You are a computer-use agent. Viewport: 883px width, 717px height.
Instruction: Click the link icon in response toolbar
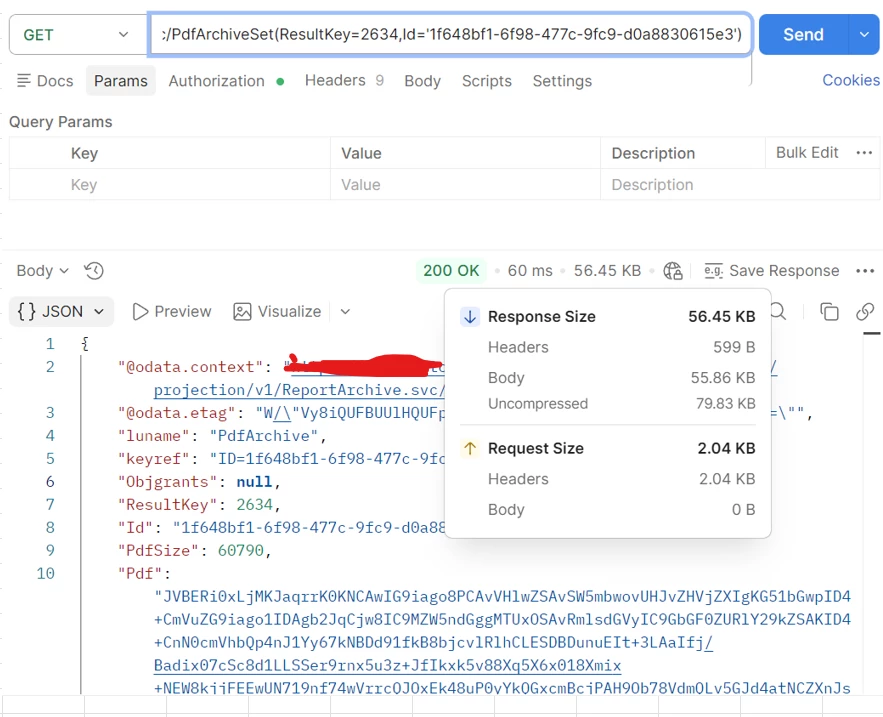coord(865,312)
